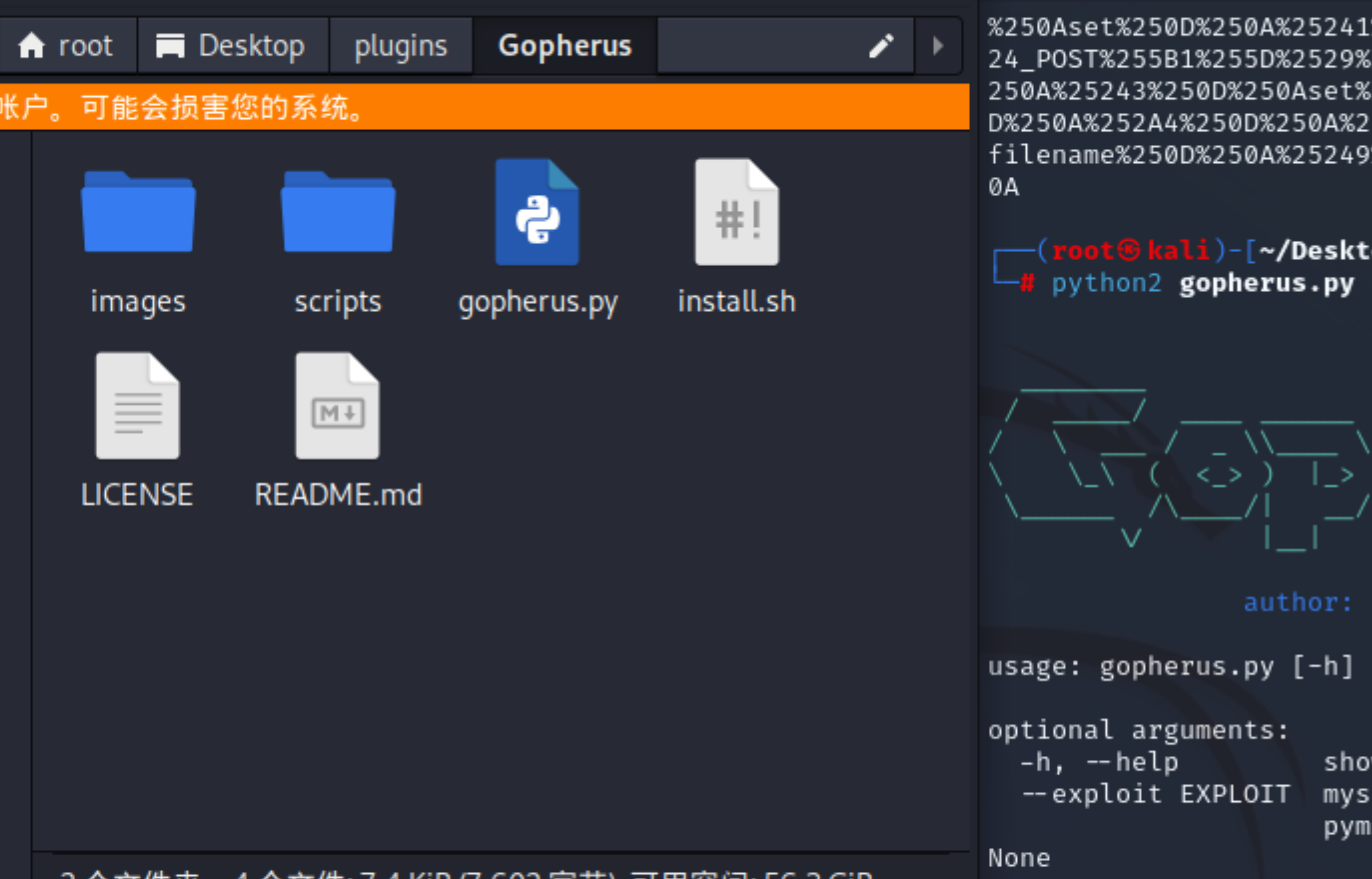The image size is (1372, 879).
Task: Click the 'None' output line in terminal
Action: [x=1019, y=858]
